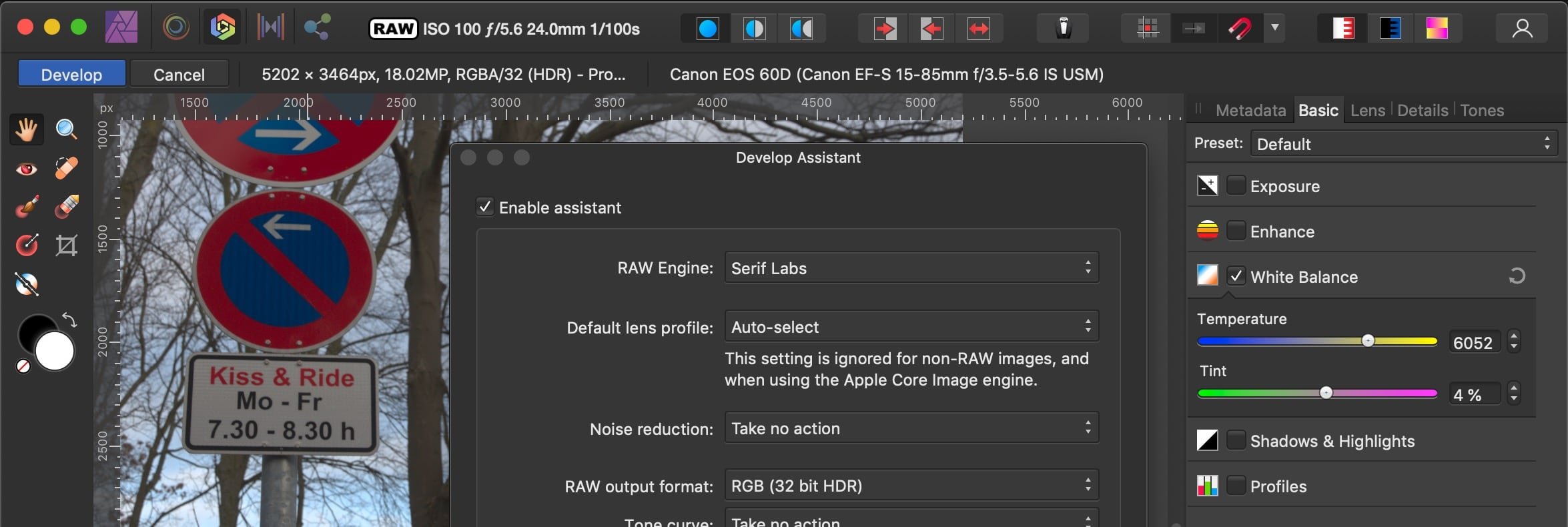Click the Temperature value stepper arrows
Viewport: 1568px width, 527px height.
[x=1513, y=342]
